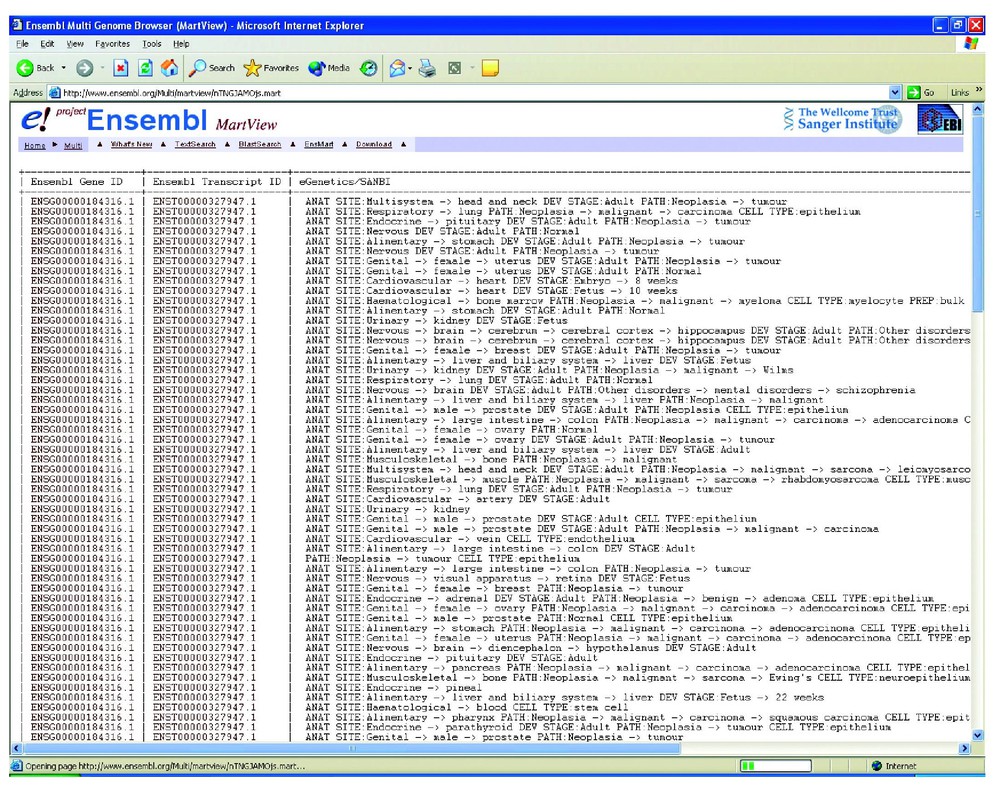Image resolution: width=1000 pixels, height=786 pixels.
Task: Follow the BlastSearch link
Action: [259, 145]
